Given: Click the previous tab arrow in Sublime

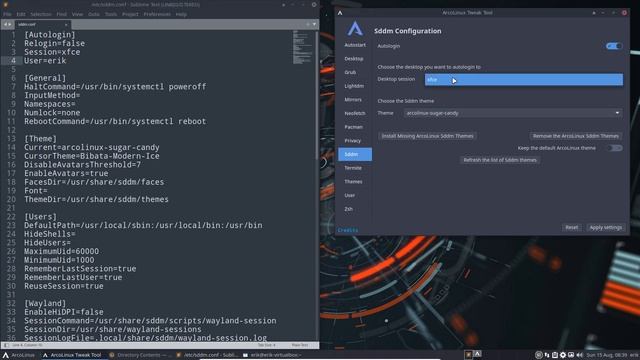Looking at the screenshot, I should point(5,24).
